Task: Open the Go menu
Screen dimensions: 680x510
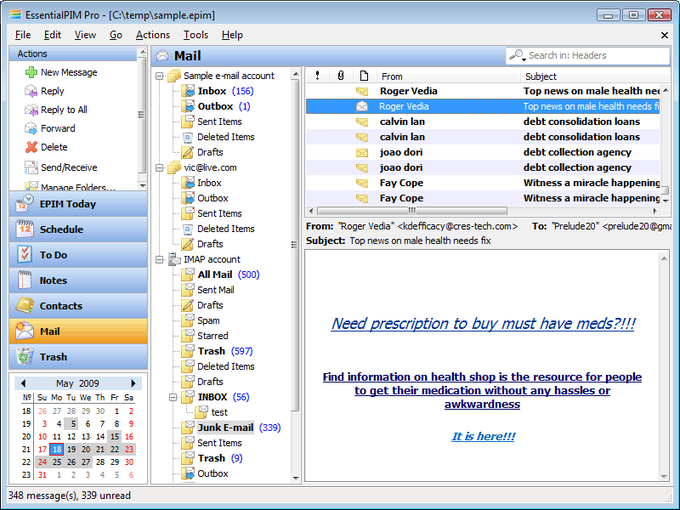Action: coord(116,35)
